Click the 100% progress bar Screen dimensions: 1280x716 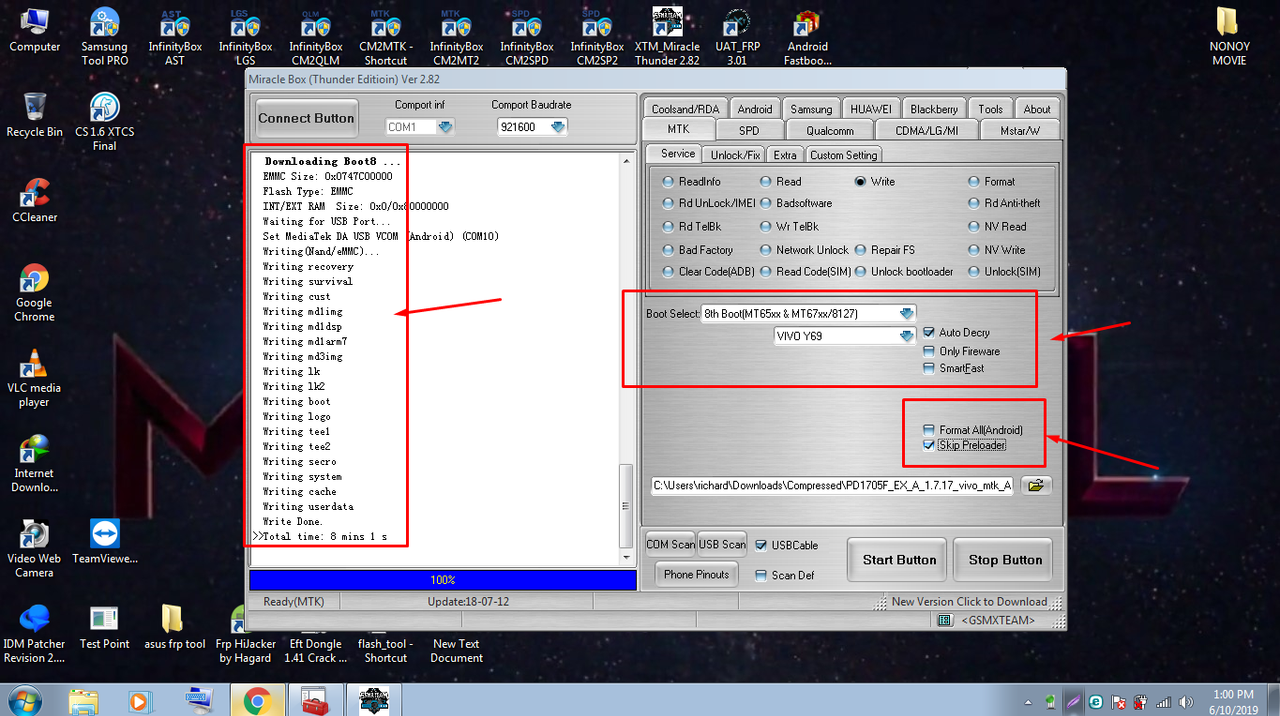[442, 580]
